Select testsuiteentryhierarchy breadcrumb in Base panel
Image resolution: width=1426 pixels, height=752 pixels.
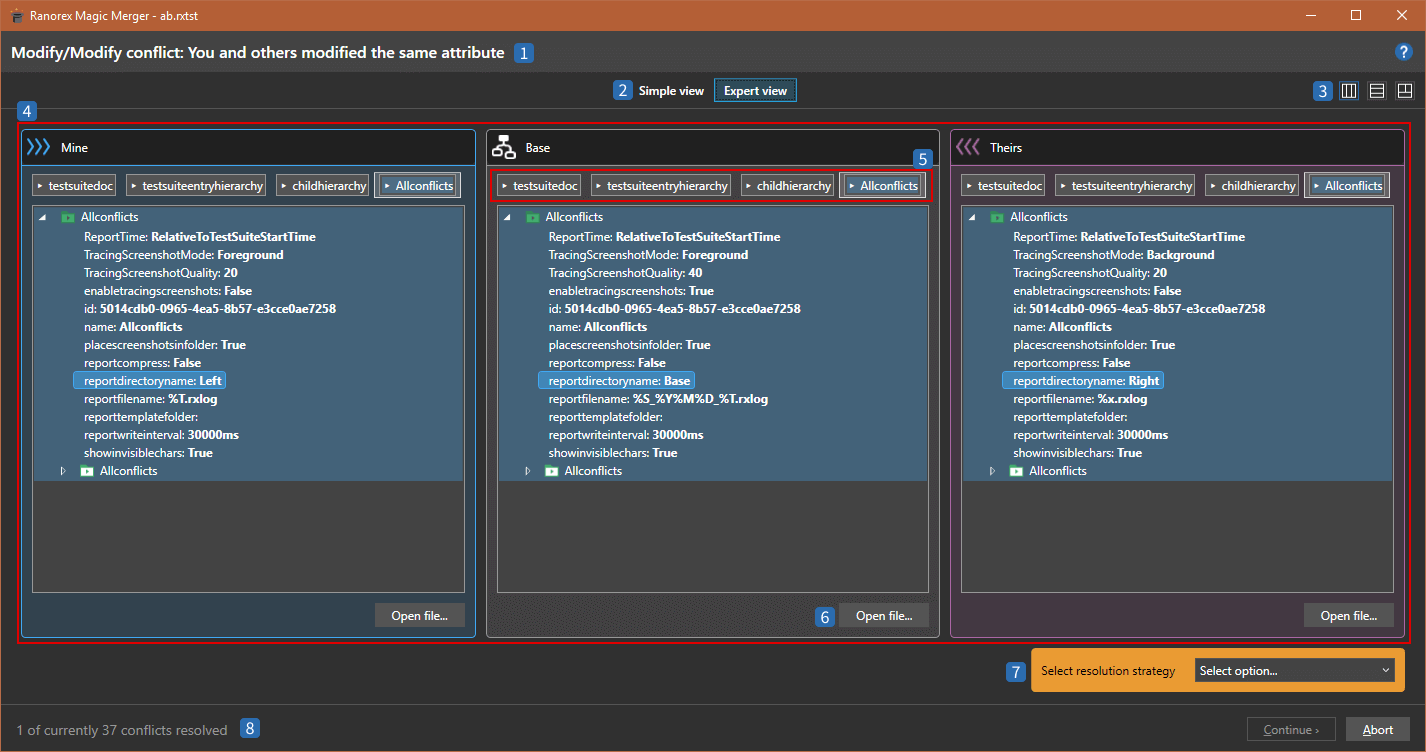pyautogui.click(x=661, y=185)
